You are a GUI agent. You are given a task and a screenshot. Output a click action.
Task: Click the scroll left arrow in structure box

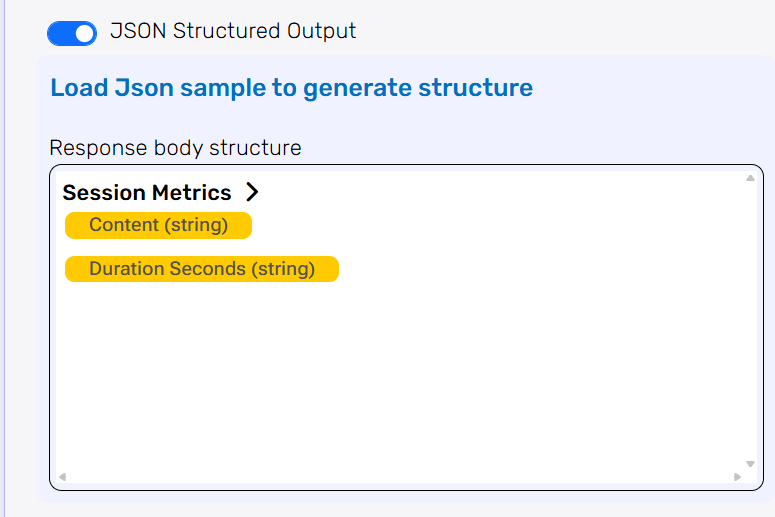click(x=62, y=476)
